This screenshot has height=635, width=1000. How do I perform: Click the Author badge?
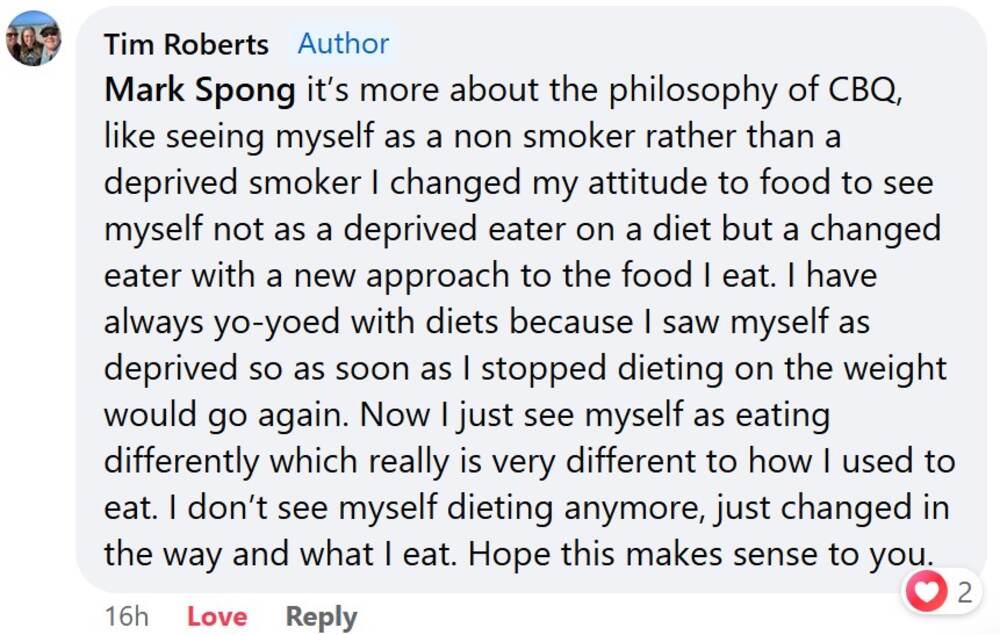343,44
